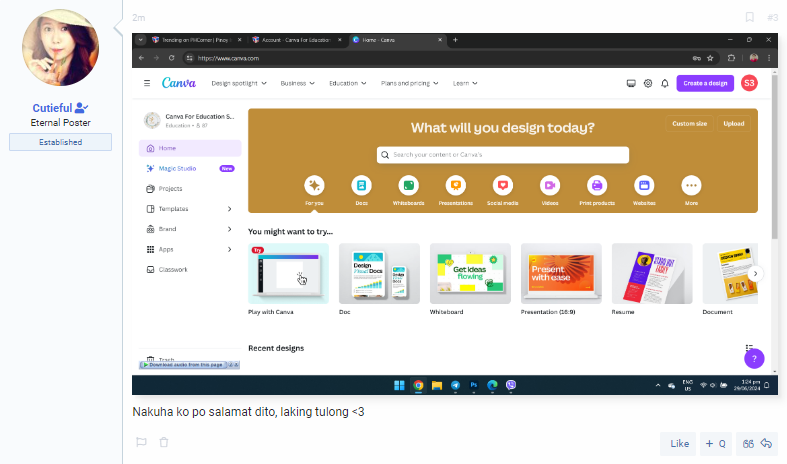Click the carousel next arrow

pyautogui.click(x=755, y=274)
